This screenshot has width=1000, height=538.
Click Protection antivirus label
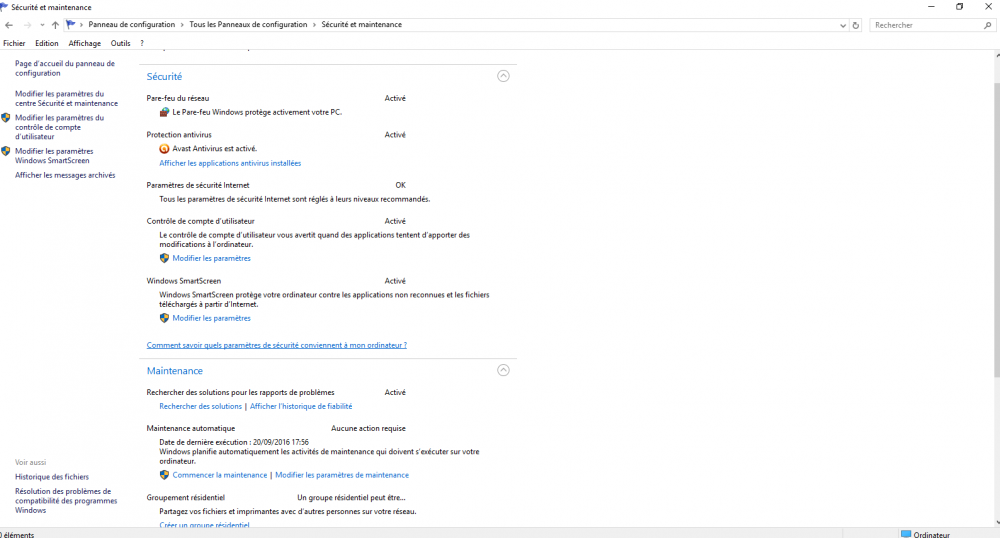pyautogui.click(x=179, y=134)
